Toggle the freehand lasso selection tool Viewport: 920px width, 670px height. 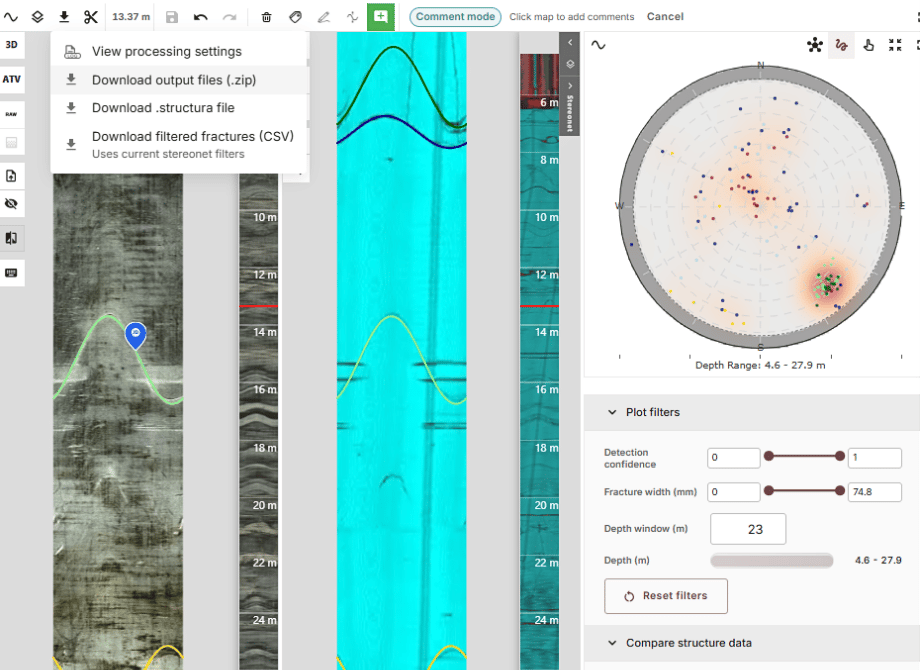pos(841,45)
